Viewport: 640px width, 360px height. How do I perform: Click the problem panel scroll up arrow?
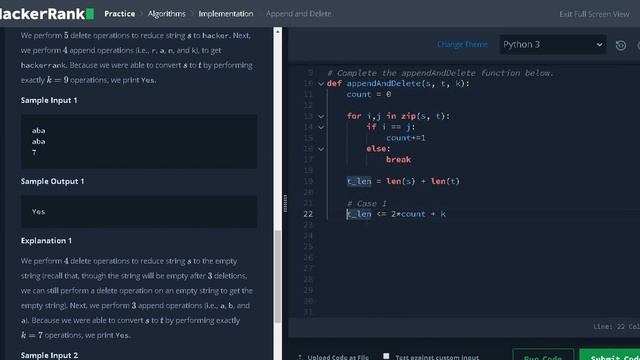click(278, 31)
